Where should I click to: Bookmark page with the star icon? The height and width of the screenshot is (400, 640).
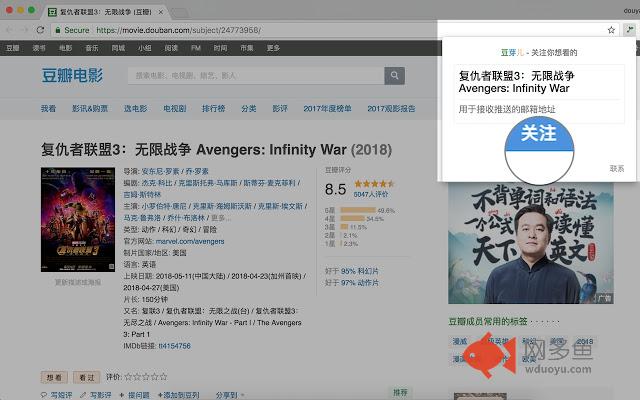coord(611,30)
